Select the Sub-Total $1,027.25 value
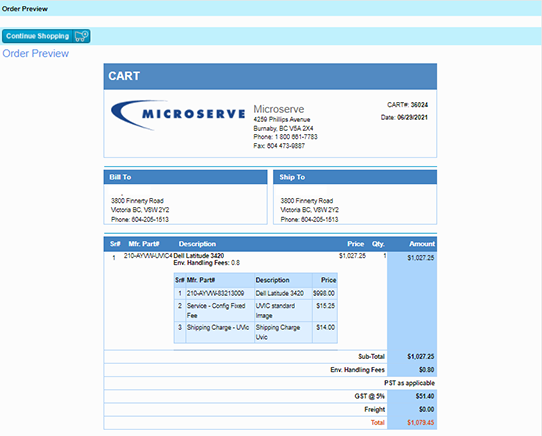 click(420, 357)
